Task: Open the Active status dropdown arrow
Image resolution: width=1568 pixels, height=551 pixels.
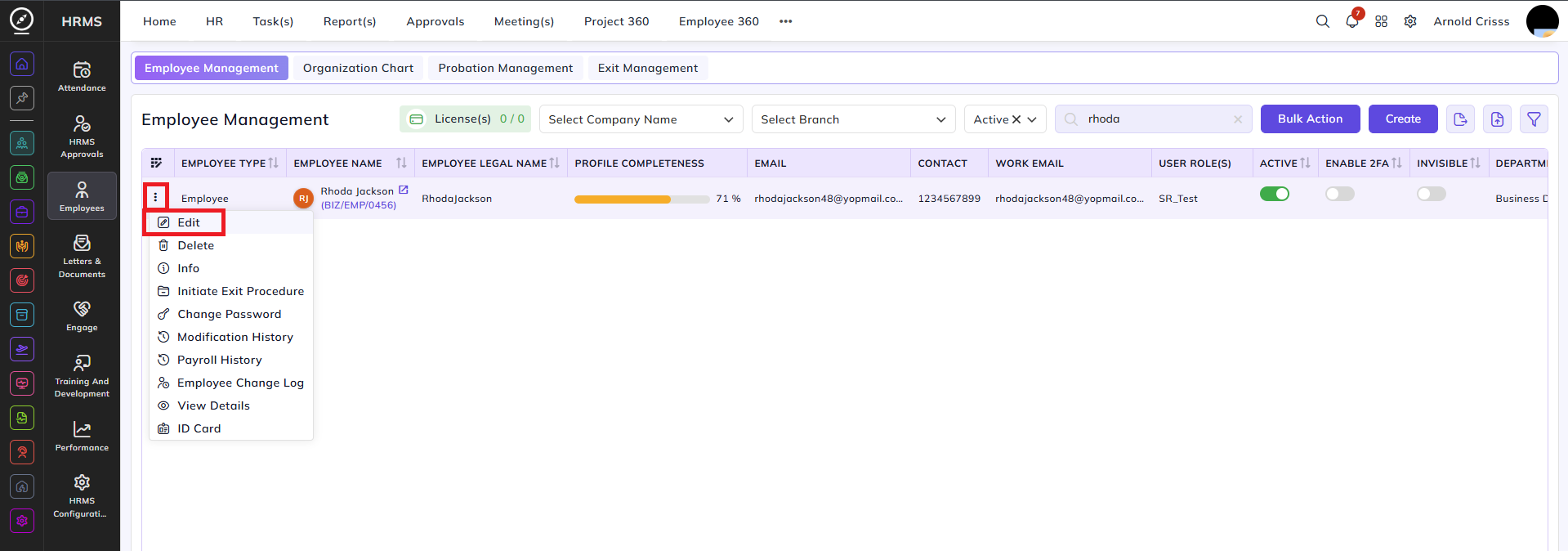Action: coord(1032,119)
